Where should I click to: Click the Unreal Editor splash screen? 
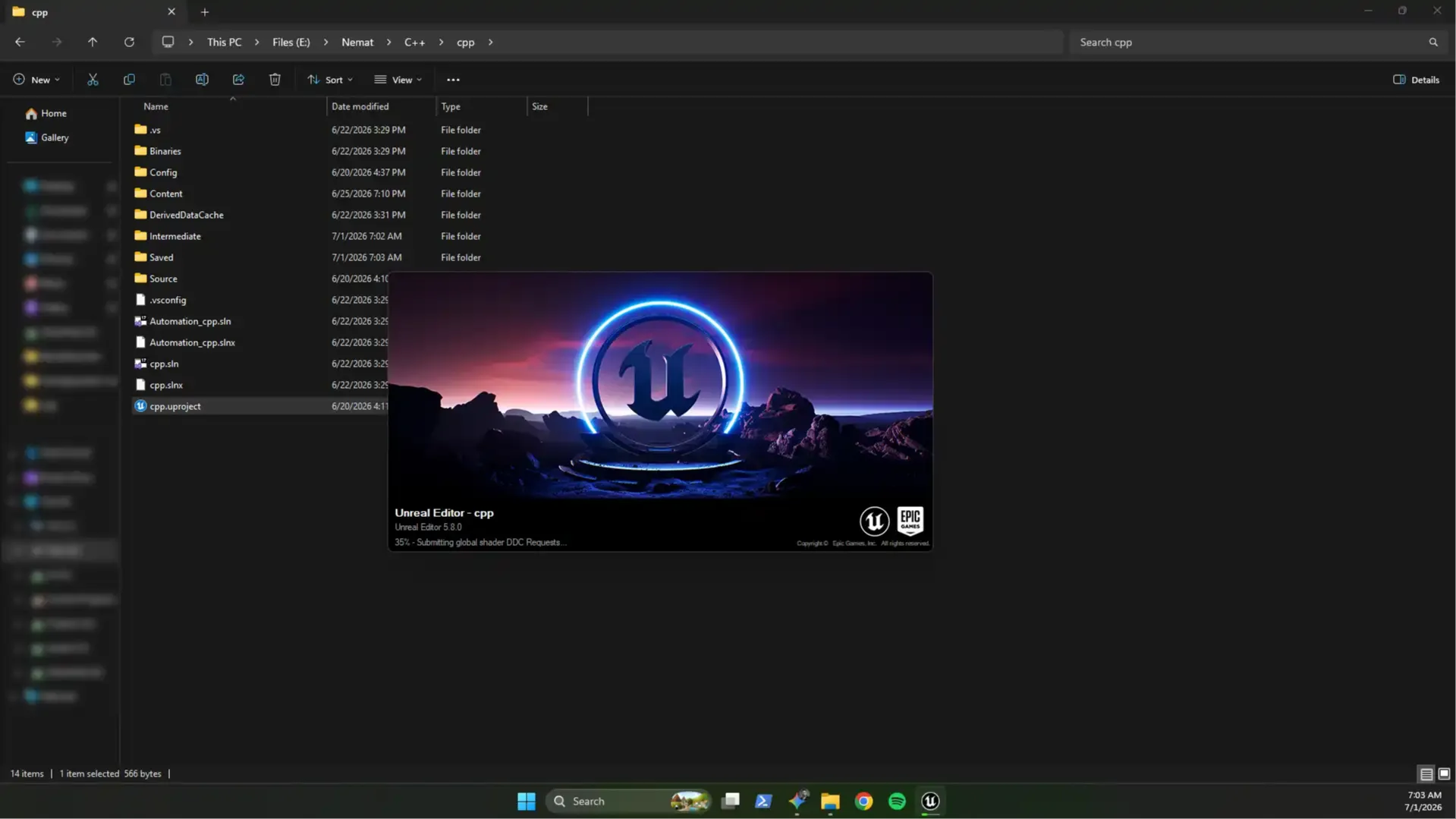click(x=660, y=411)
